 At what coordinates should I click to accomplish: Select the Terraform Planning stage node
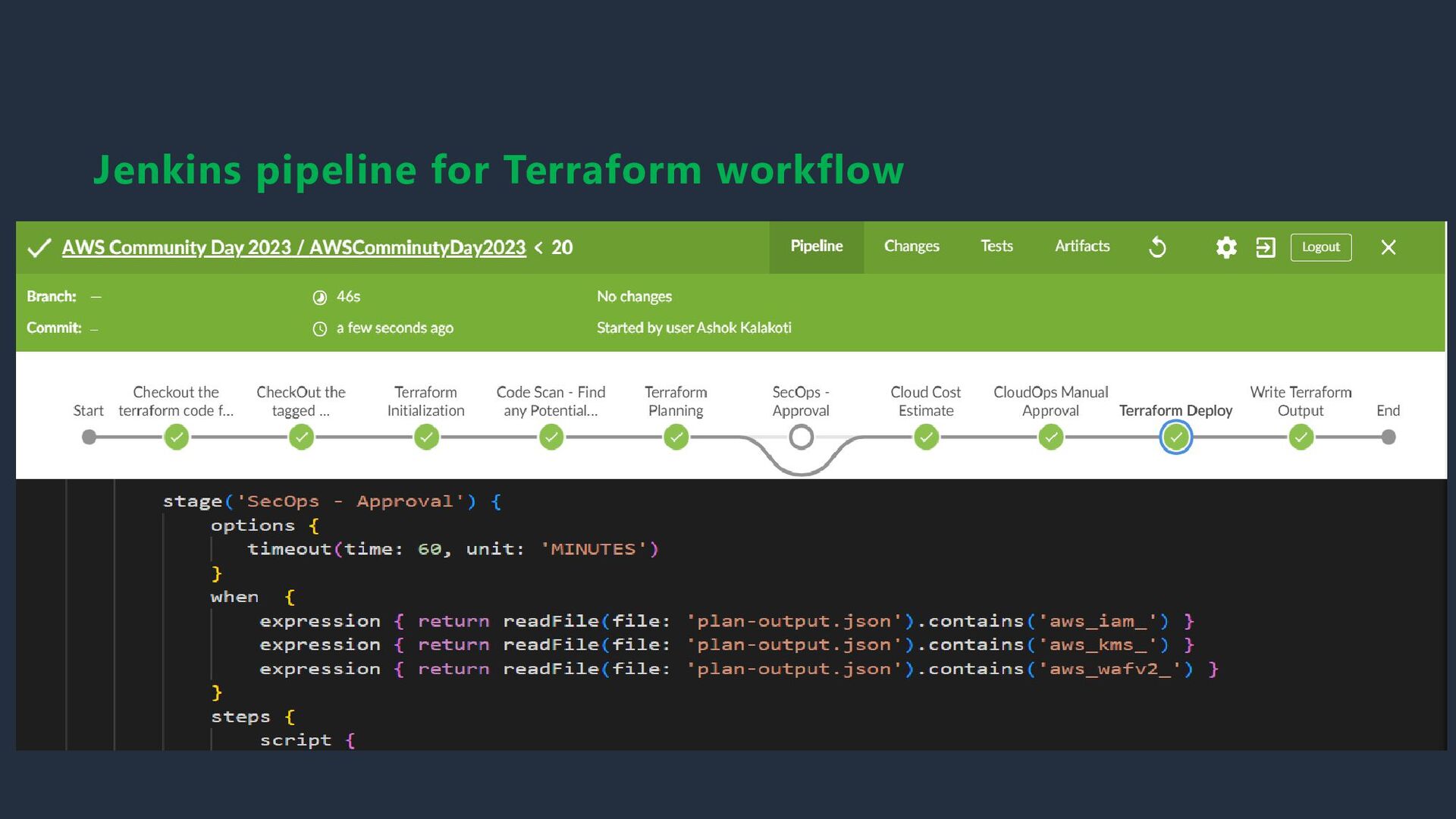tap(676, 438)
